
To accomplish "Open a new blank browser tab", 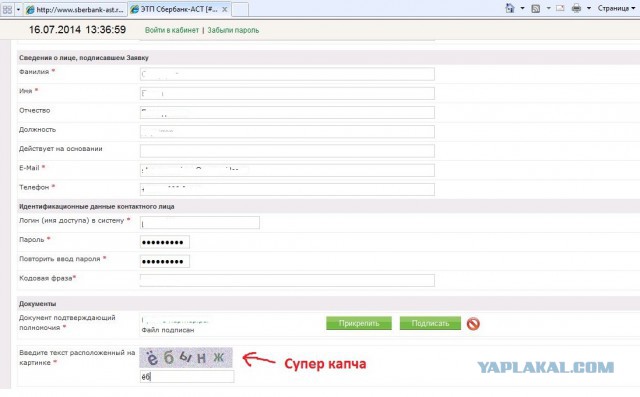I will pos(240,9).
